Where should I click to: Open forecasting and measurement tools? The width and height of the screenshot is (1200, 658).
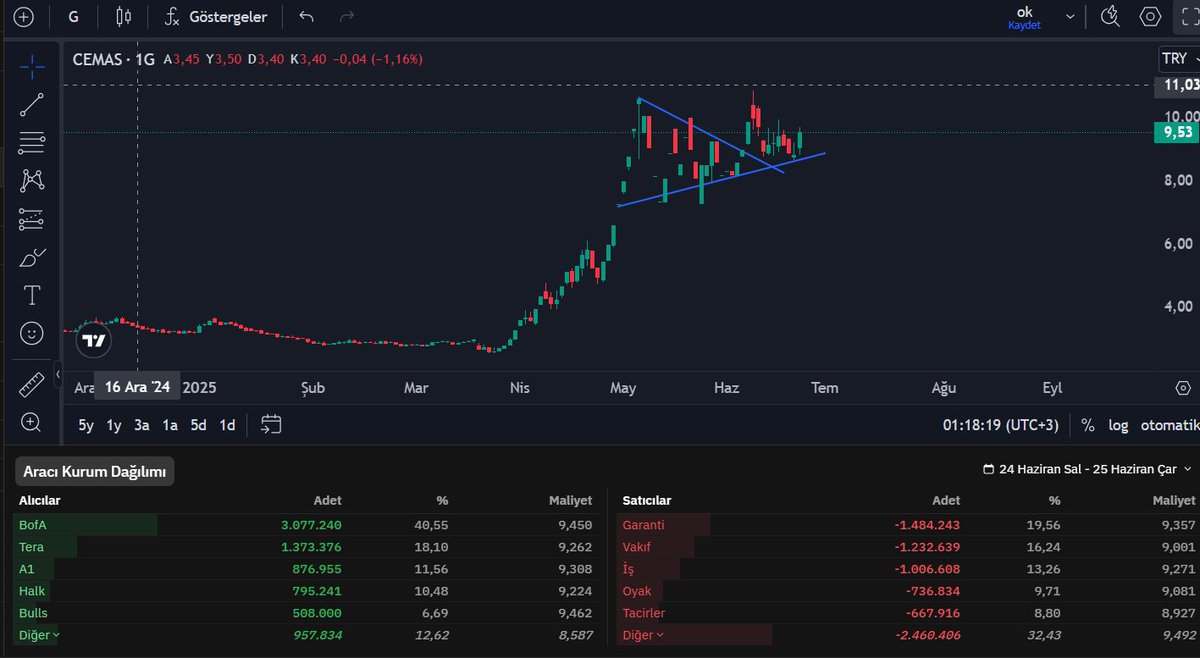coord(32,219)
